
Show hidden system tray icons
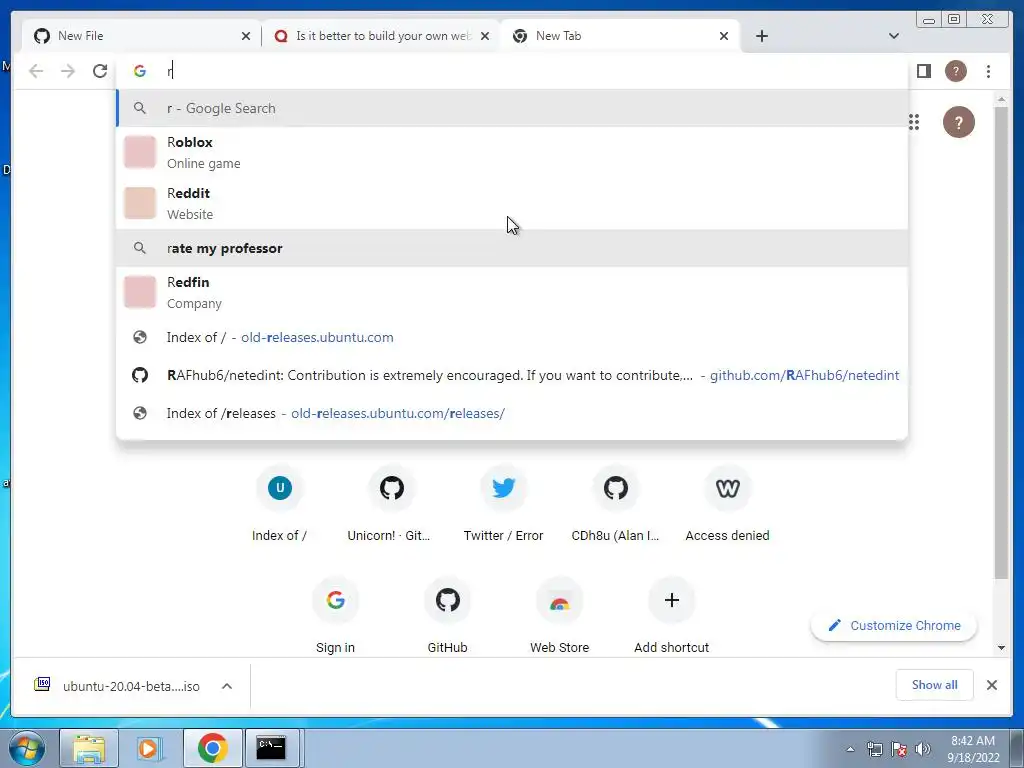pyautogui.click(x=850, y=749)
